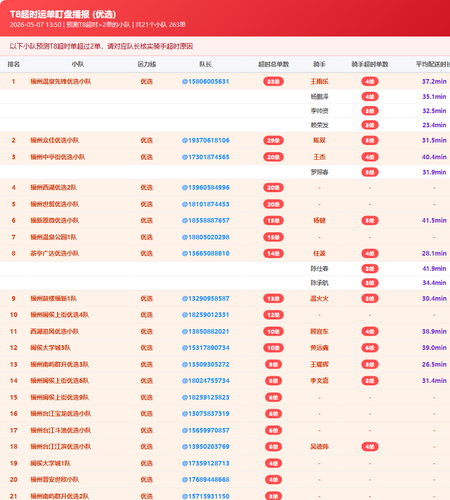
Task: Click the 38.9min delivery time
Action: tap(434, 331)
